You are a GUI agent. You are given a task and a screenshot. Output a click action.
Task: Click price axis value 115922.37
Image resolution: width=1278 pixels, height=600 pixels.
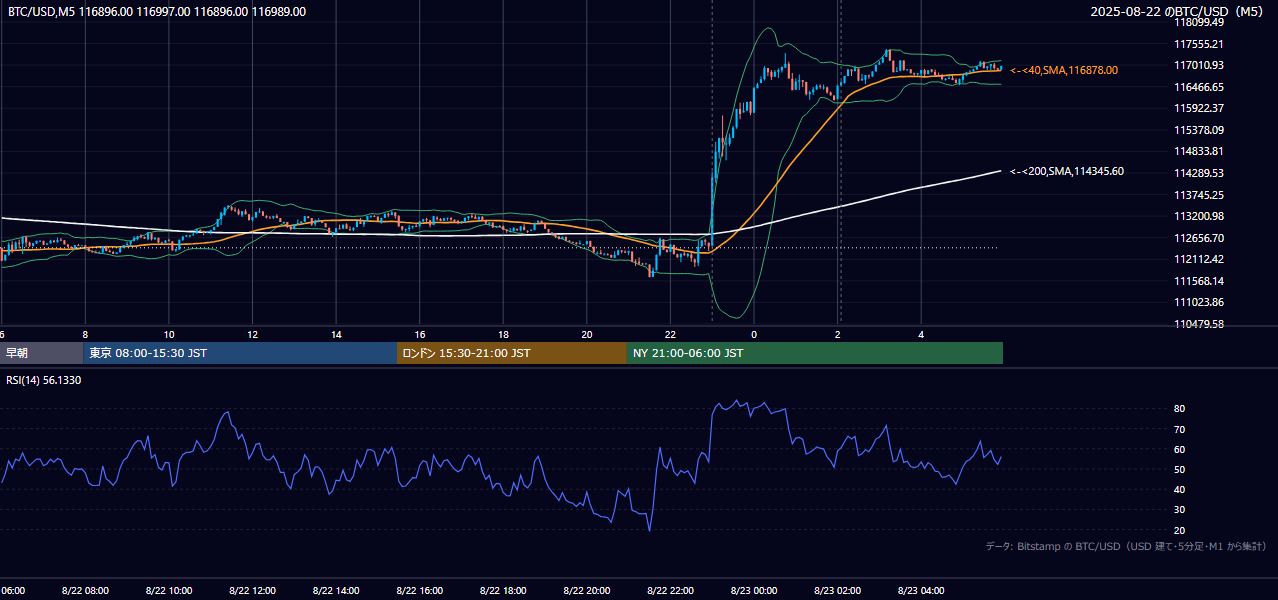coord(1199,108)
